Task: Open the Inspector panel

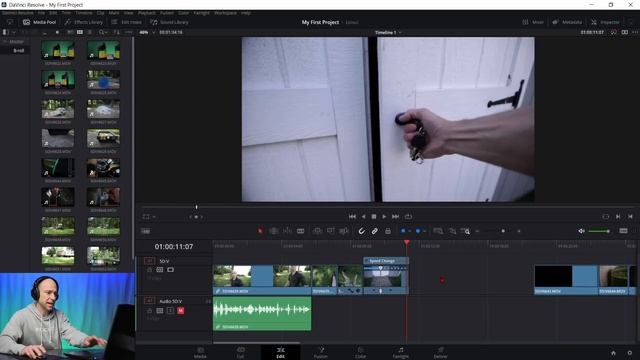Action: (605, 22)
